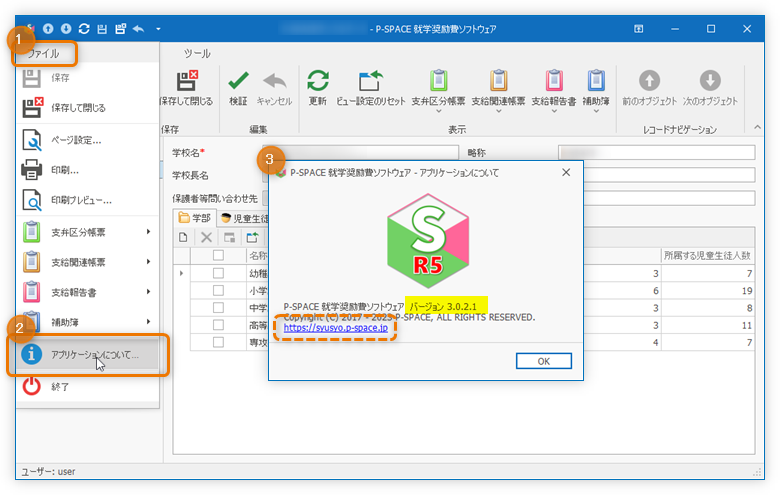Check the 中学 row checkbox

(218, 307)
